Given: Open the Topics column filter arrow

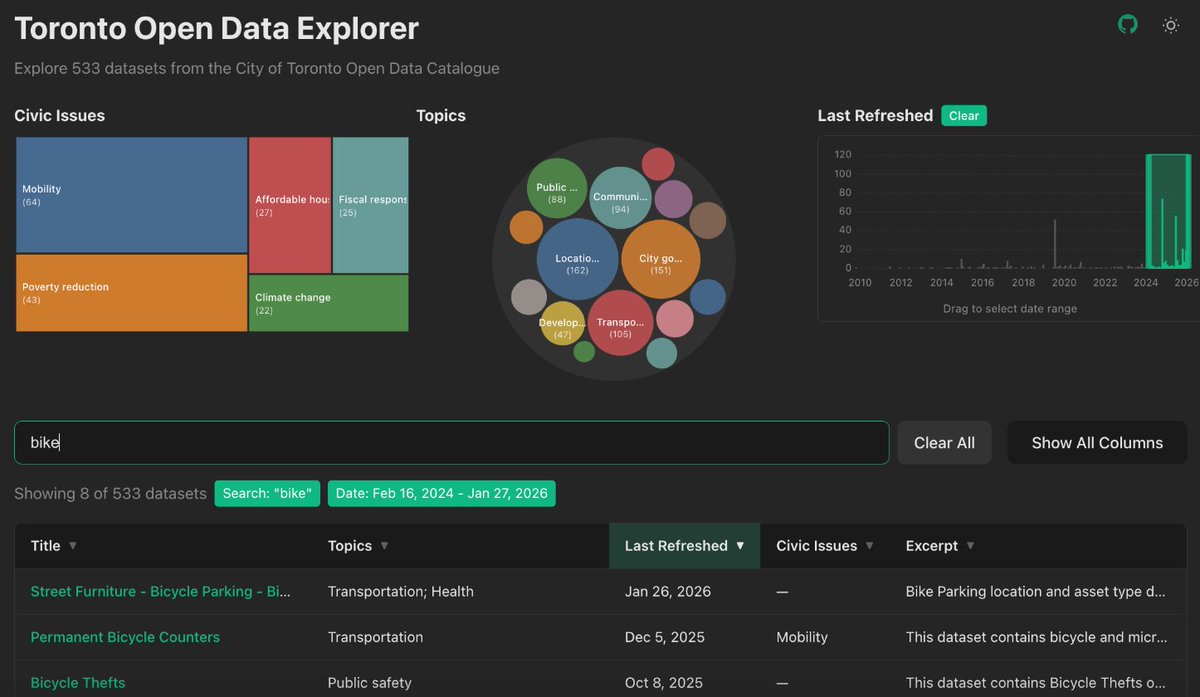Looking at the screenshot, I should click(384, 546).
